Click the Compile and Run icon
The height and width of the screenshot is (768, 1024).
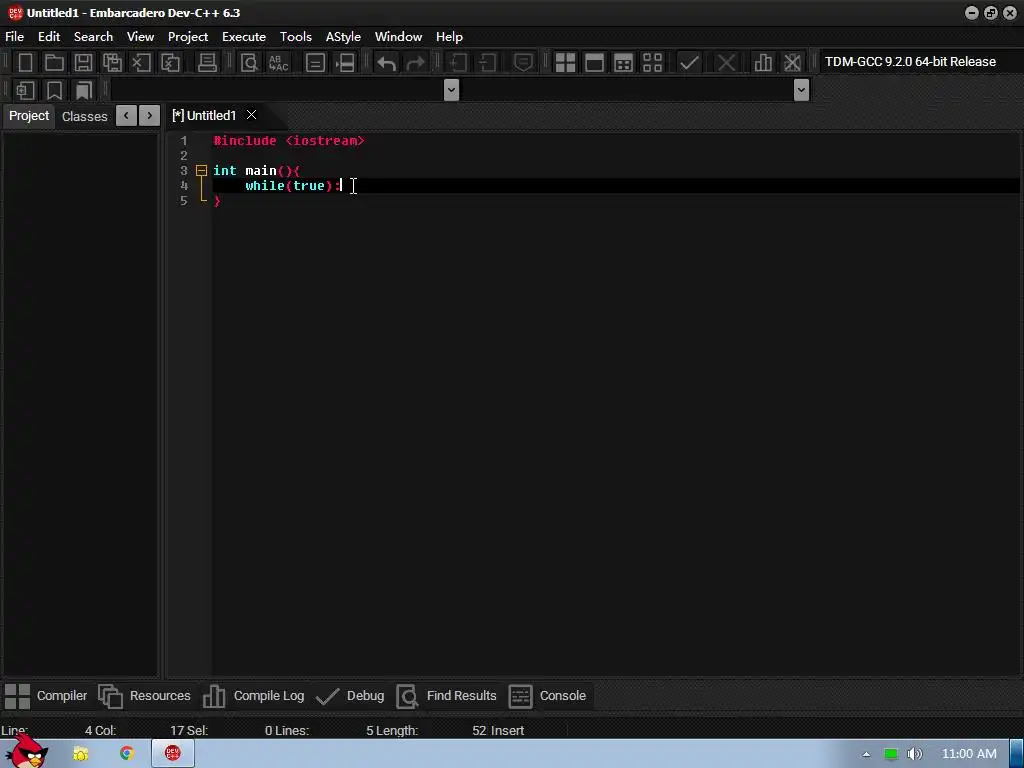point(624,63)
